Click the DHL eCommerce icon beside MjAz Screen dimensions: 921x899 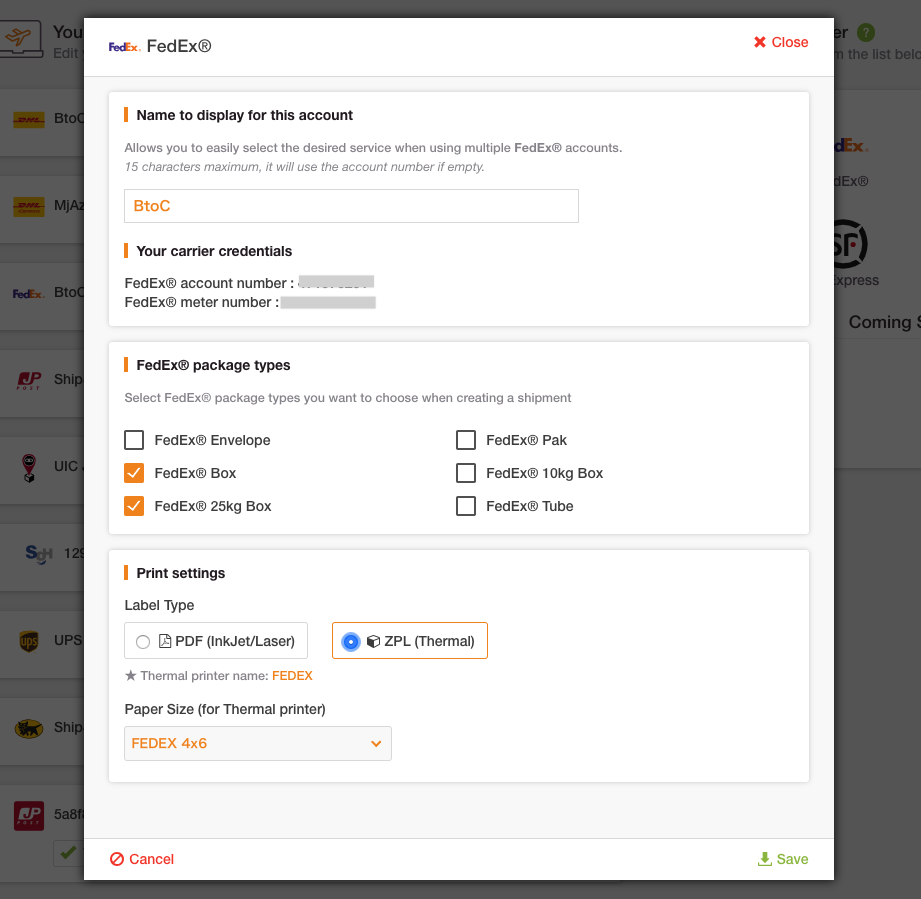(29, 206)
